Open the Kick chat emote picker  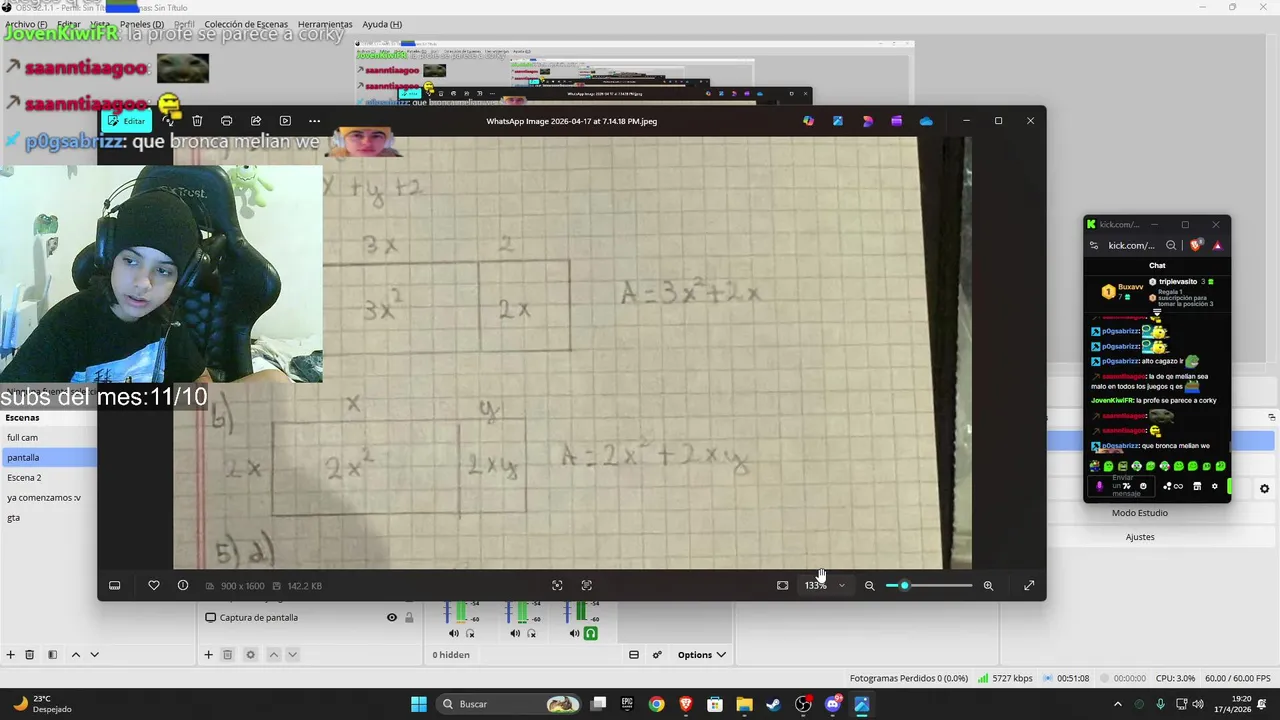coord(1143,486)
